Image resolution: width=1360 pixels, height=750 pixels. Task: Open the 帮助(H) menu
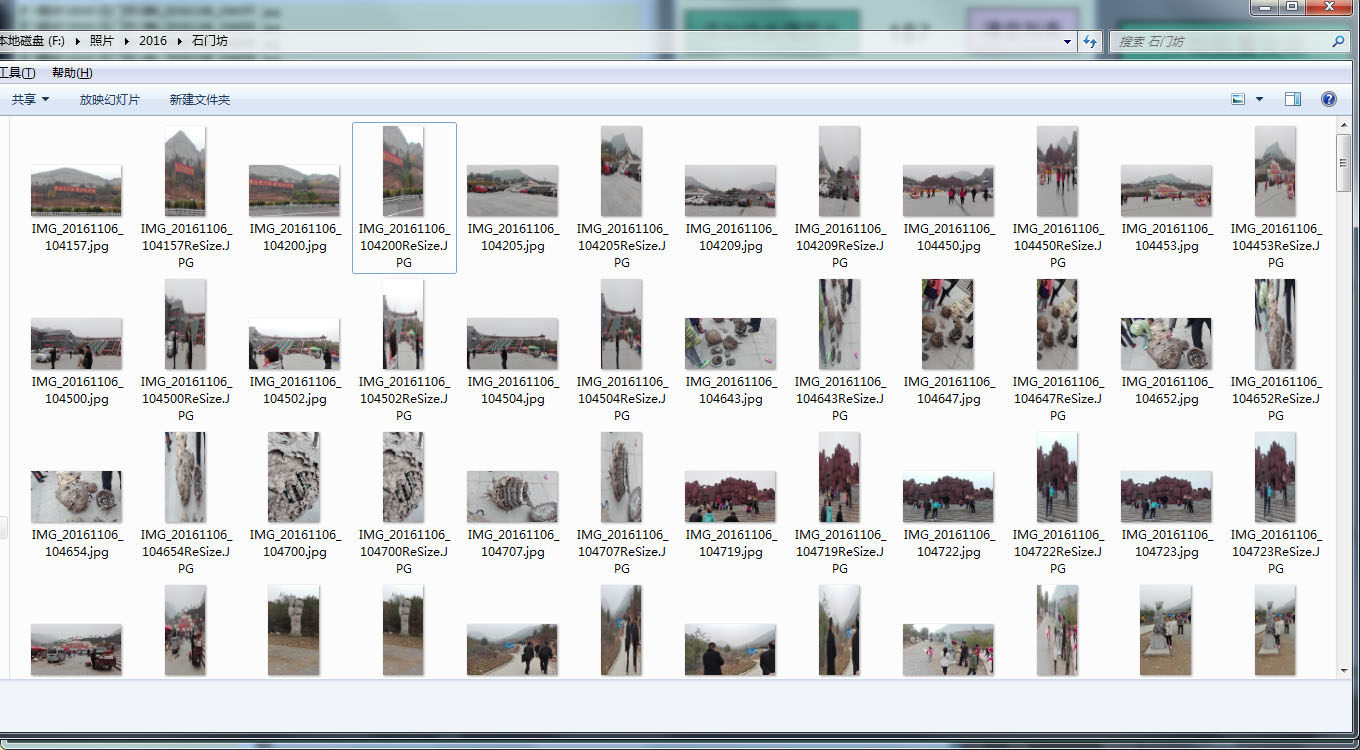click(72, 73)
